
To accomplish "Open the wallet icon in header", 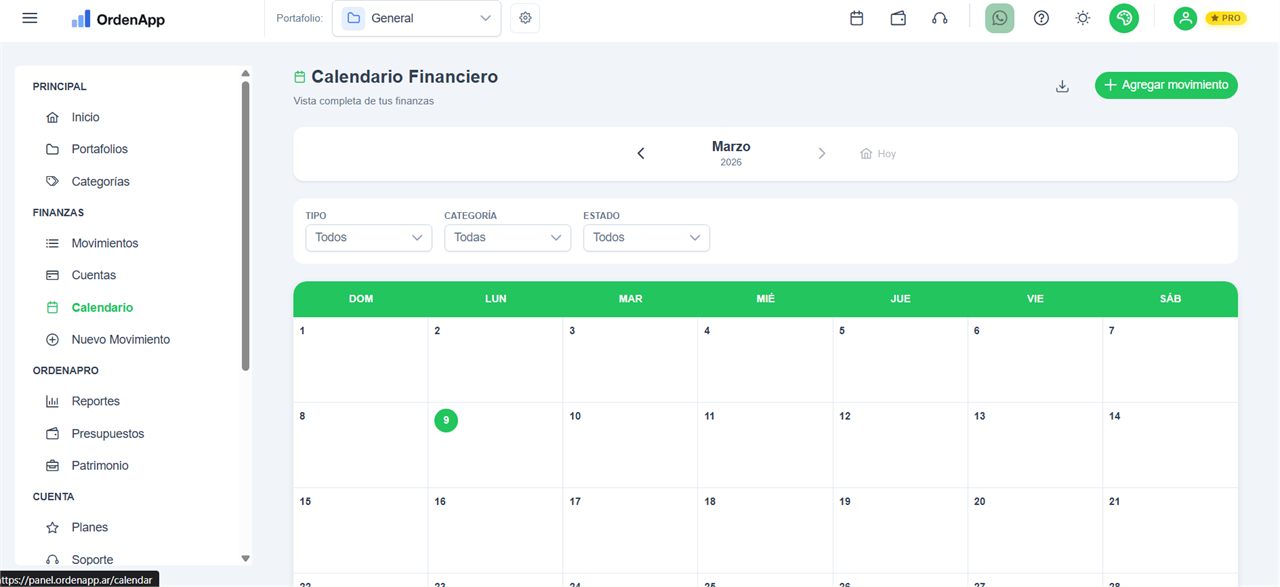I will 898,18.
